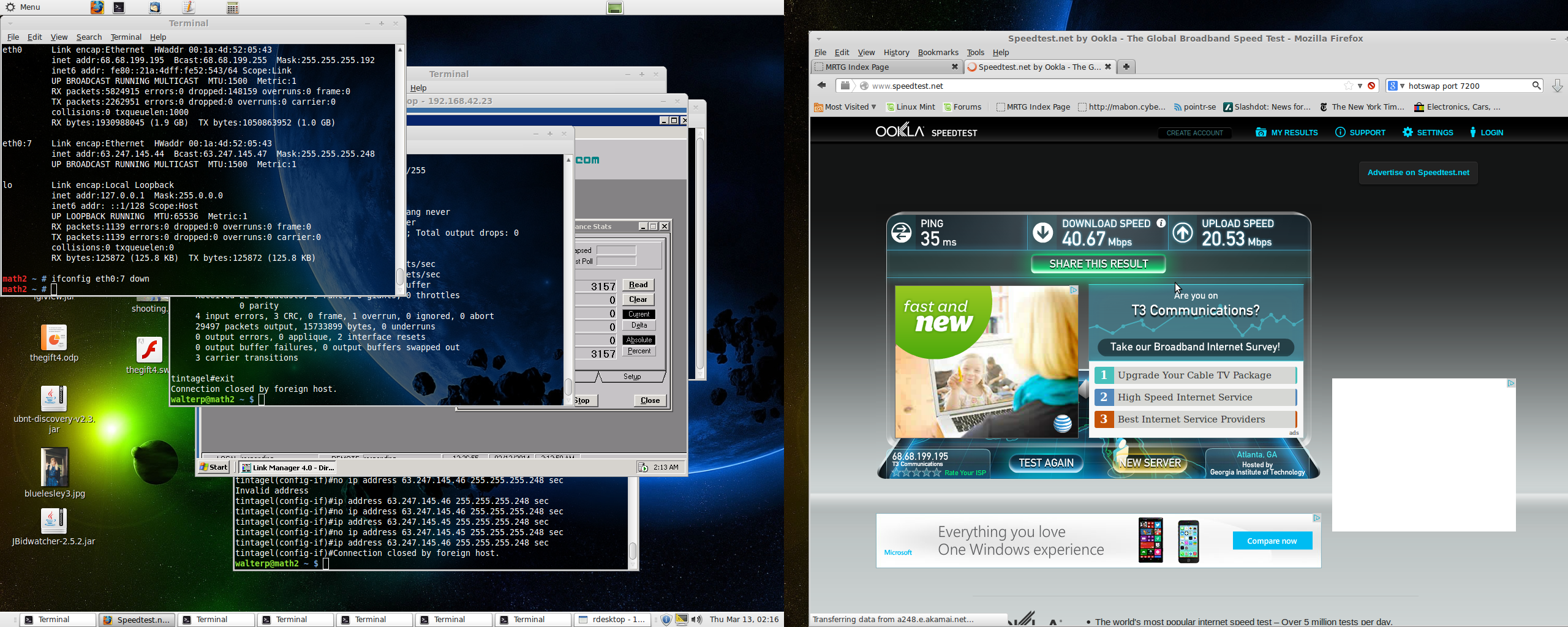Click SHARE THIS RESULT button

(x=1098, y=264)
